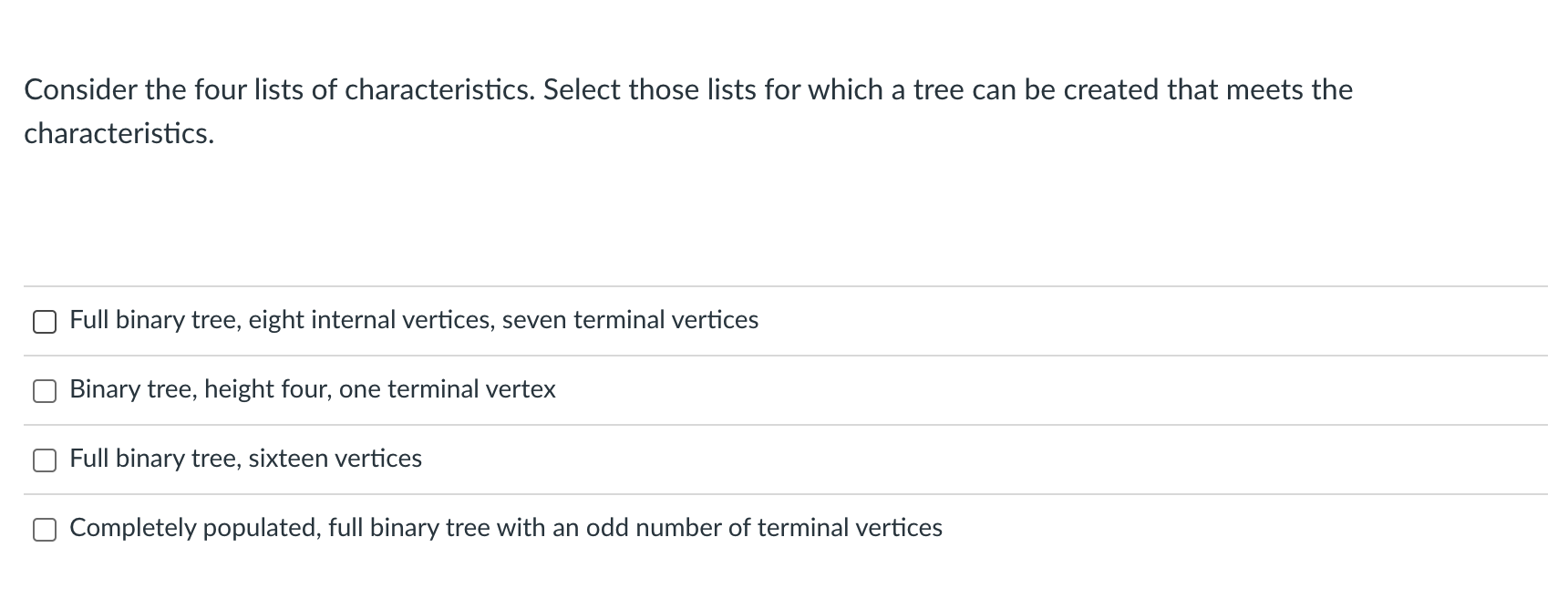
Task: Select the Full binary tree, sixteen vertices checkbox
Action: (x=45, y=460)
